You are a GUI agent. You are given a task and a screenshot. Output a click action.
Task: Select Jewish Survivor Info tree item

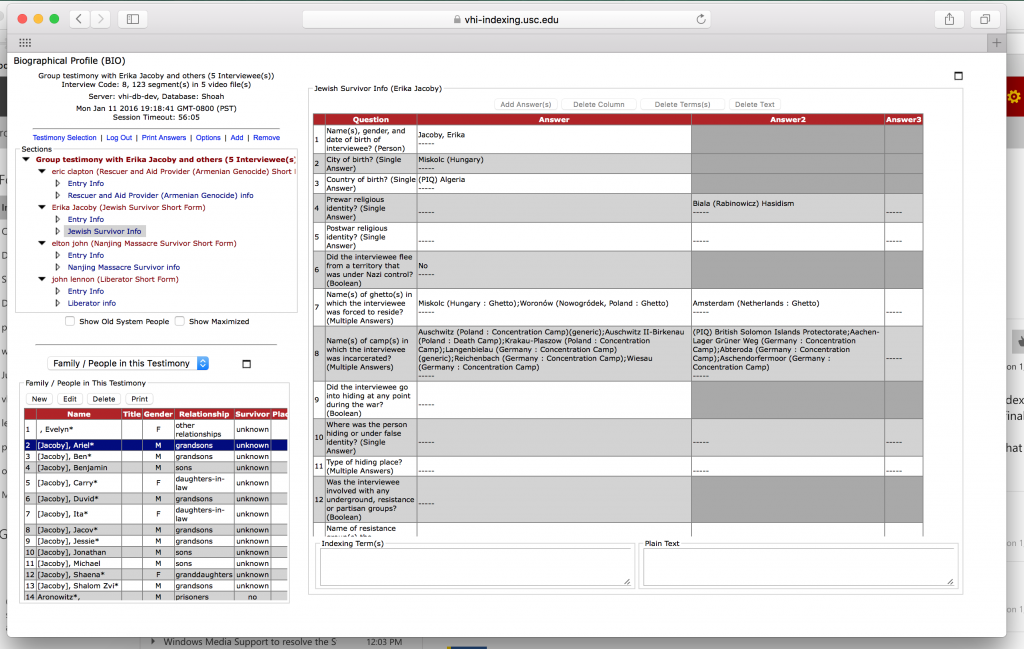104,231
